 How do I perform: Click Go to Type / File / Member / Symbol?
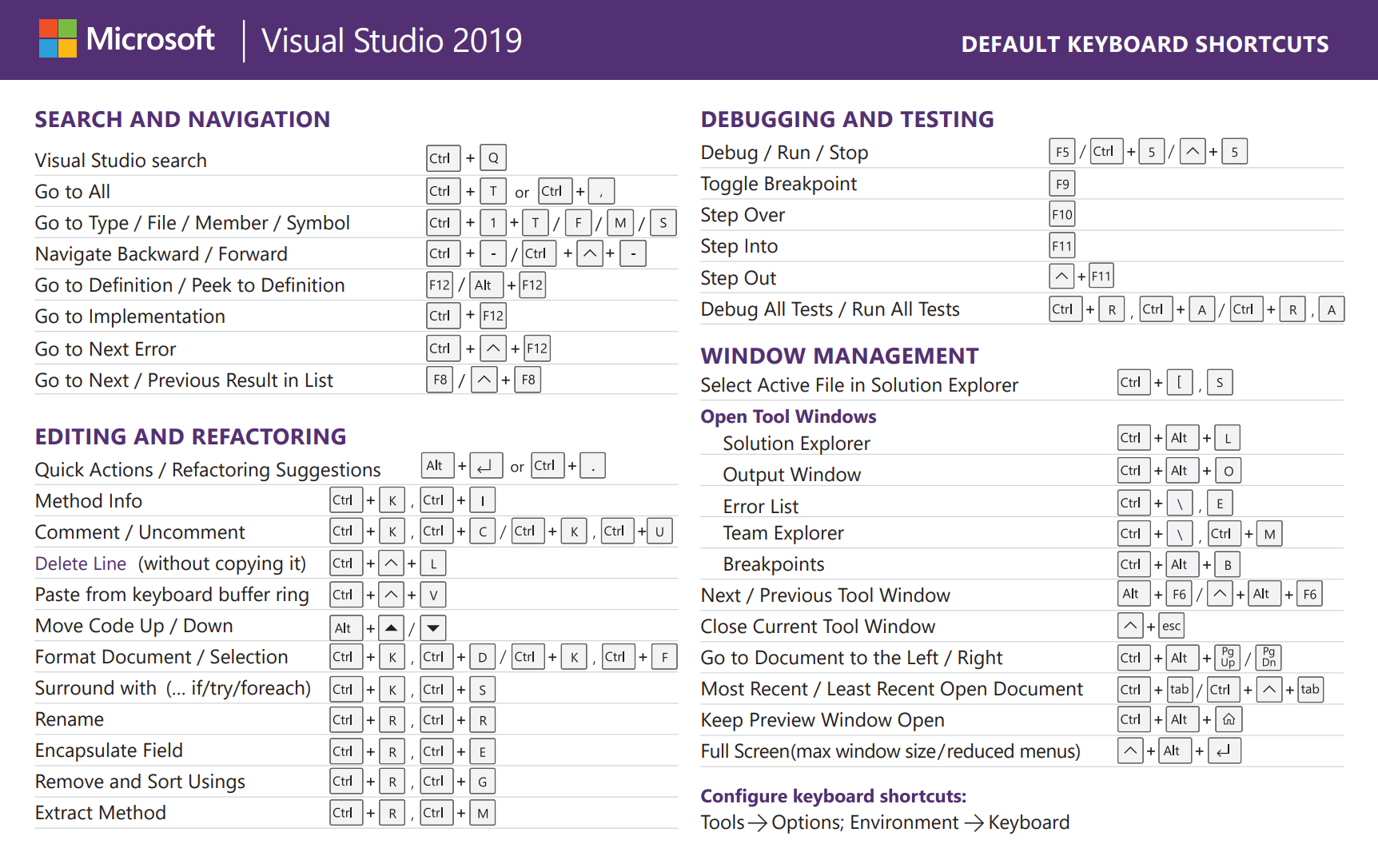tap(193, 223)
